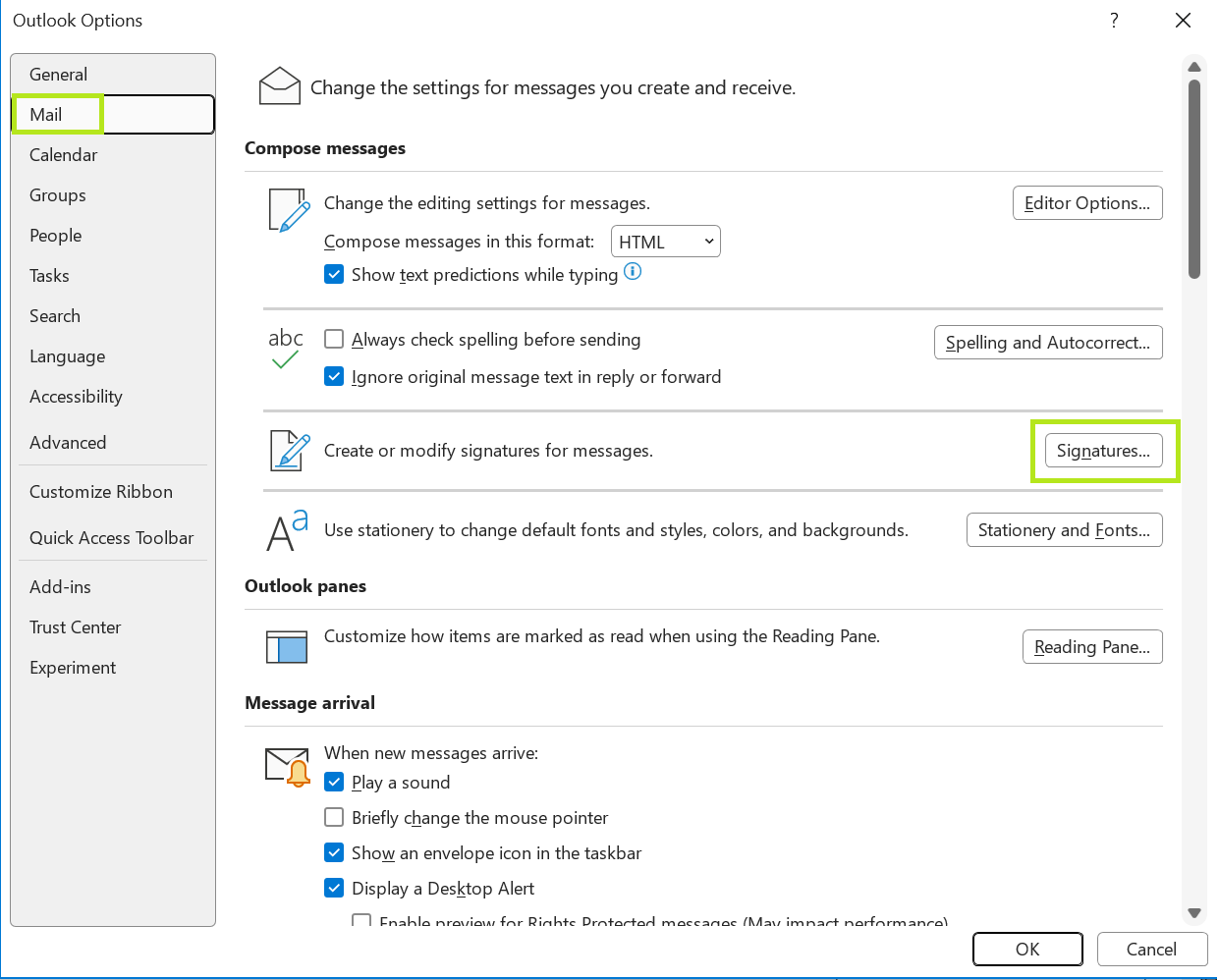Uncheck Play a sound

coord(334,782)
